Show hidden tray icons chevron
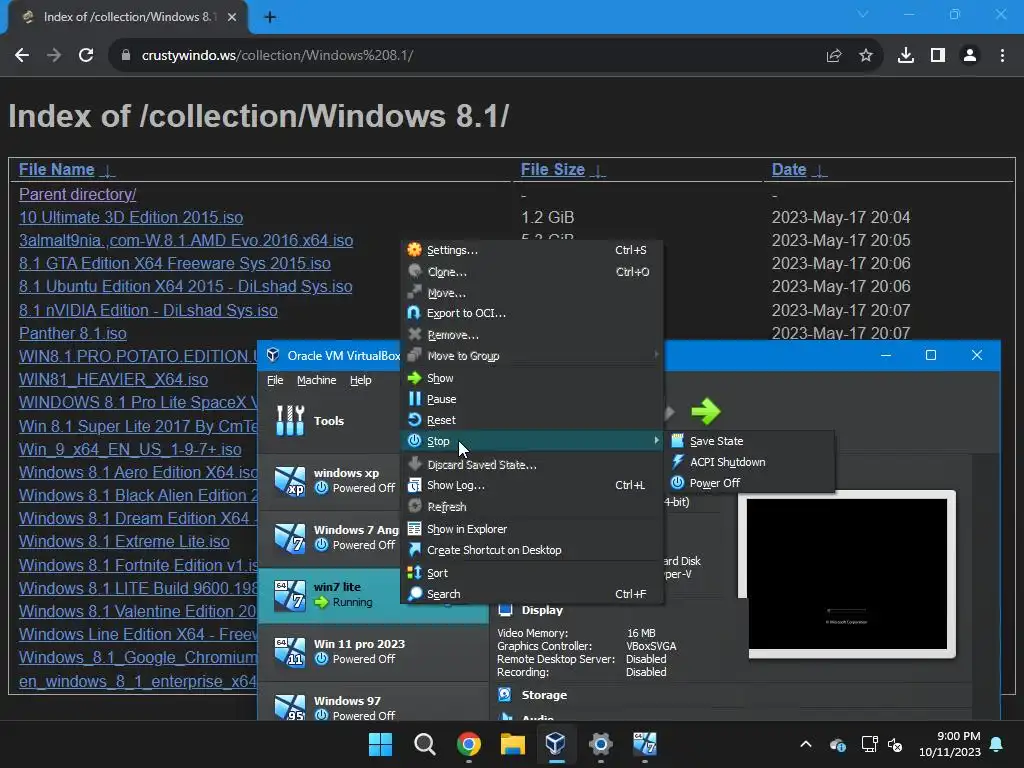 tap(806, 744)
